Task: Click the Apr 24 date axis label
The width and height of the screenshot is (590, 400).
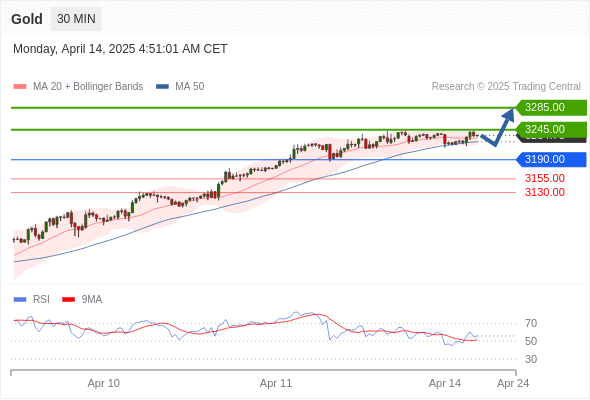Action: (513, 383)
